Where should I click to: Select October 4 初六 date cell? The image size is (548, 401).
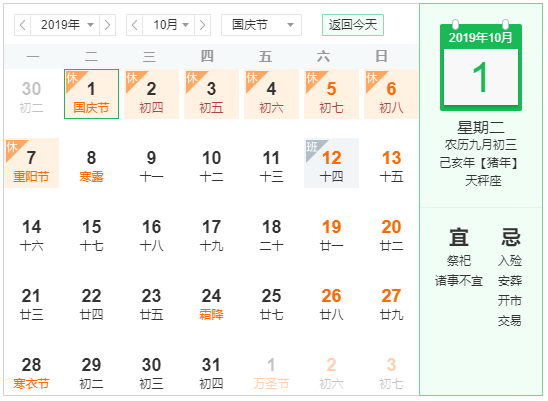coord(272,94)
